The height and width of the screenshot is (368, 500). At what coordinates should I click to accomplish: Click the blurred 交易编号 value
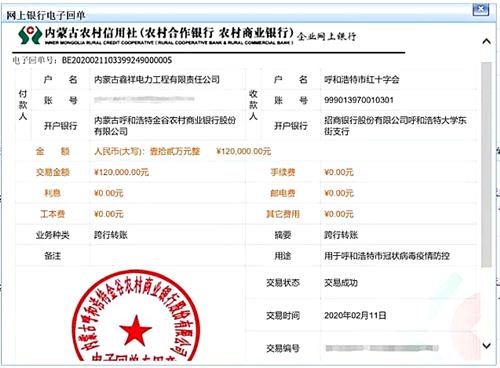pyautogui.click(x=382, y=348)
